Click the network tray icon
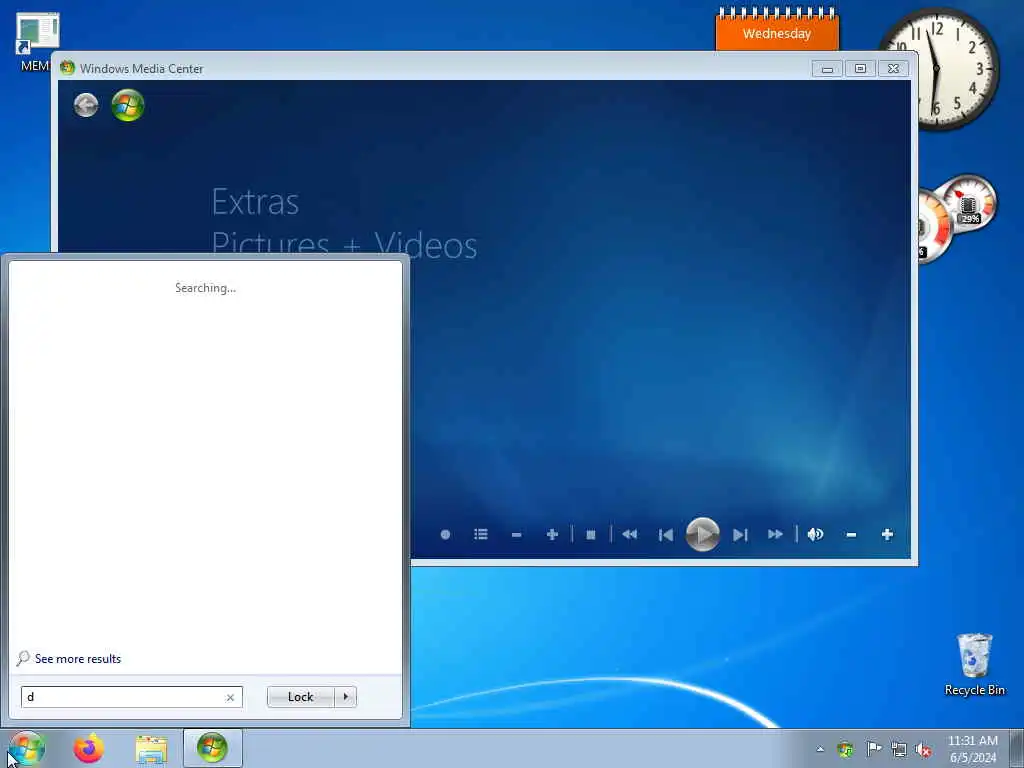Viewport: 1024px width, 768px height. pyautogui.click(x=899, y=750)
